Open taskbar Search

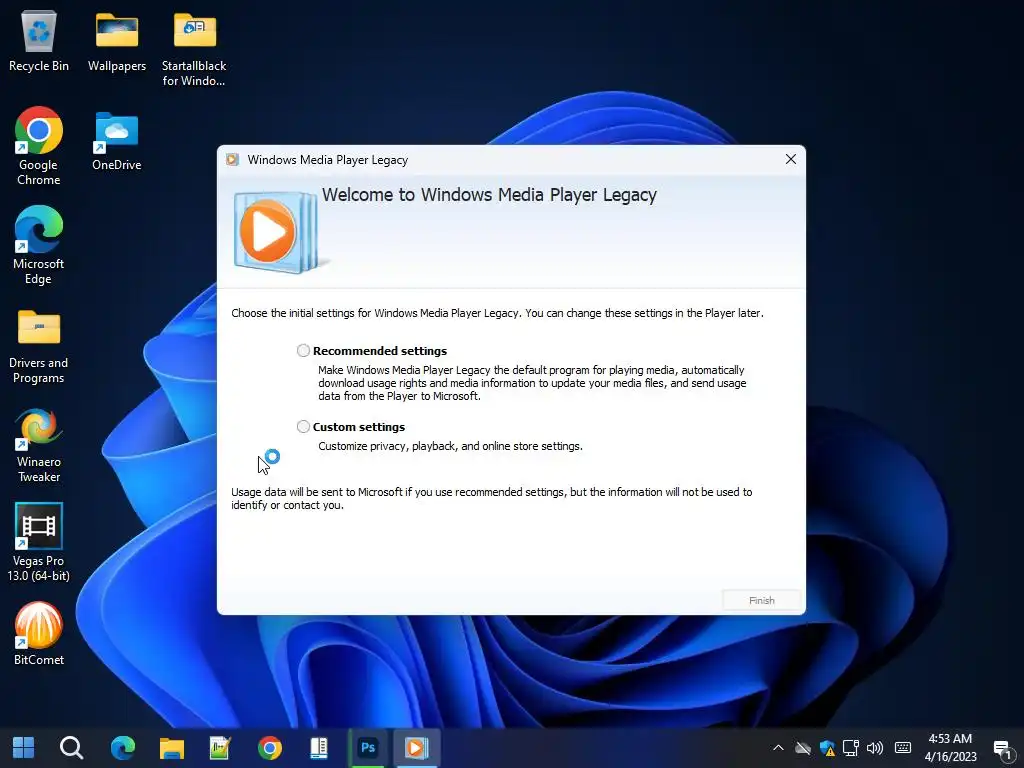pyautogui.click(x=71, y=748)
